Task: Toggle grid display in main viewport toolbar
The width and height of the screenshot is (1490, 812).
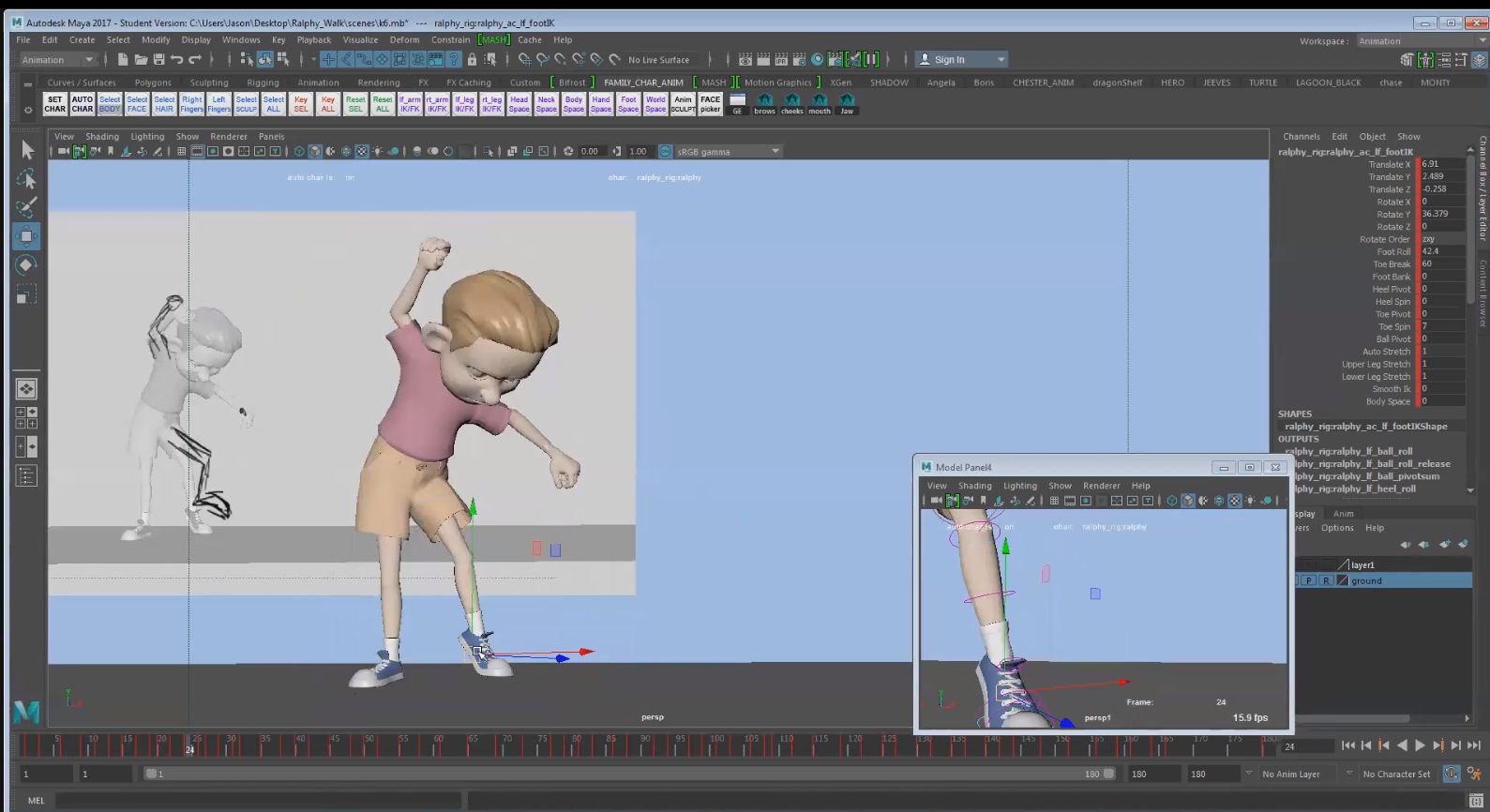Action: point(181,151)
